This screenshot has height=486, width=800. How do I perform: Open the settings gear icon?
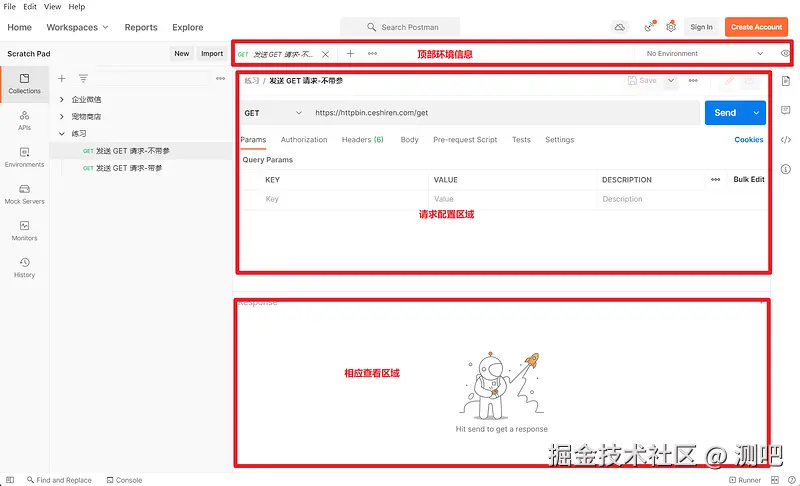671,27
